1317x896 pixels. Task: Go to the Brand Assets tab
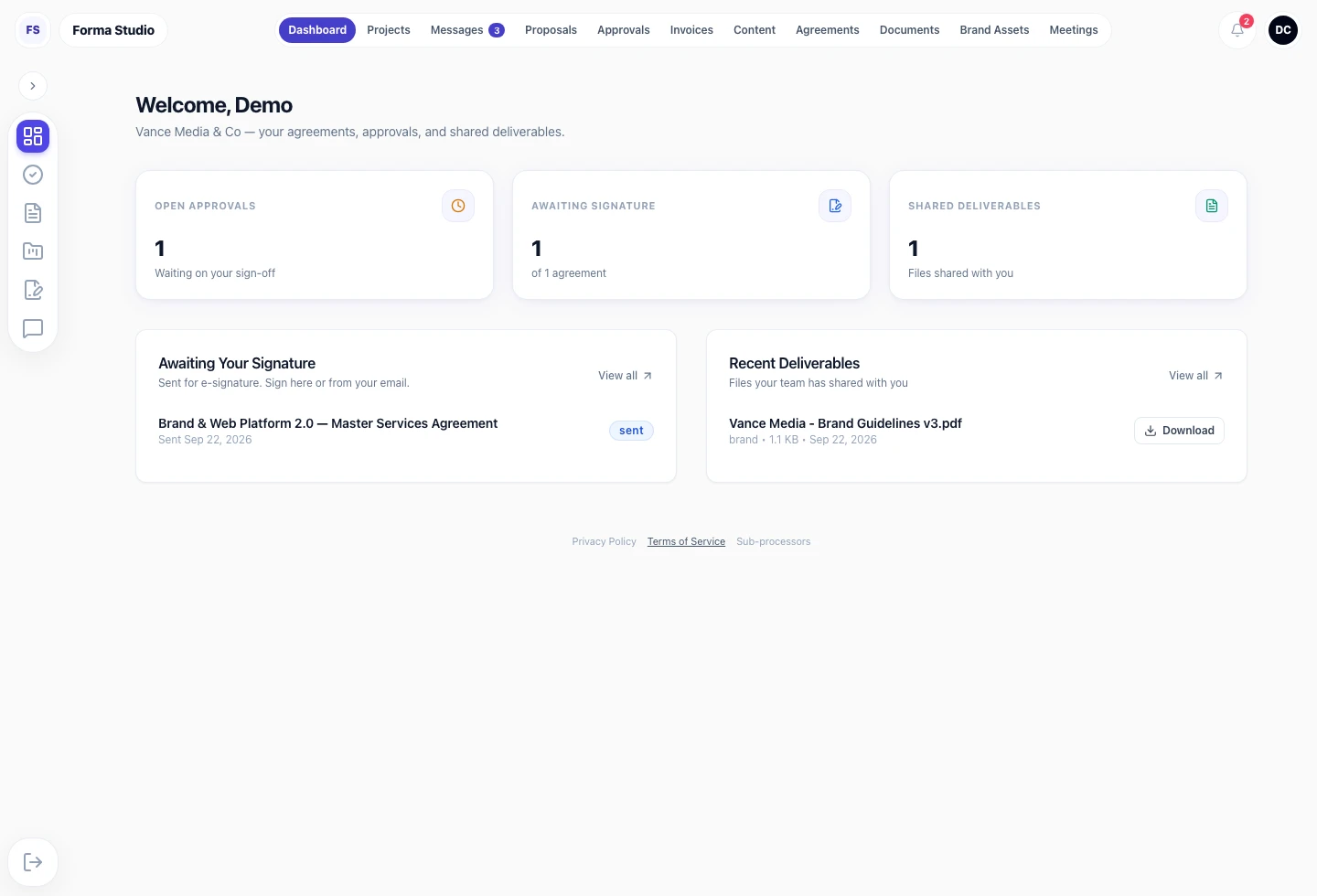tap(994, 30)
